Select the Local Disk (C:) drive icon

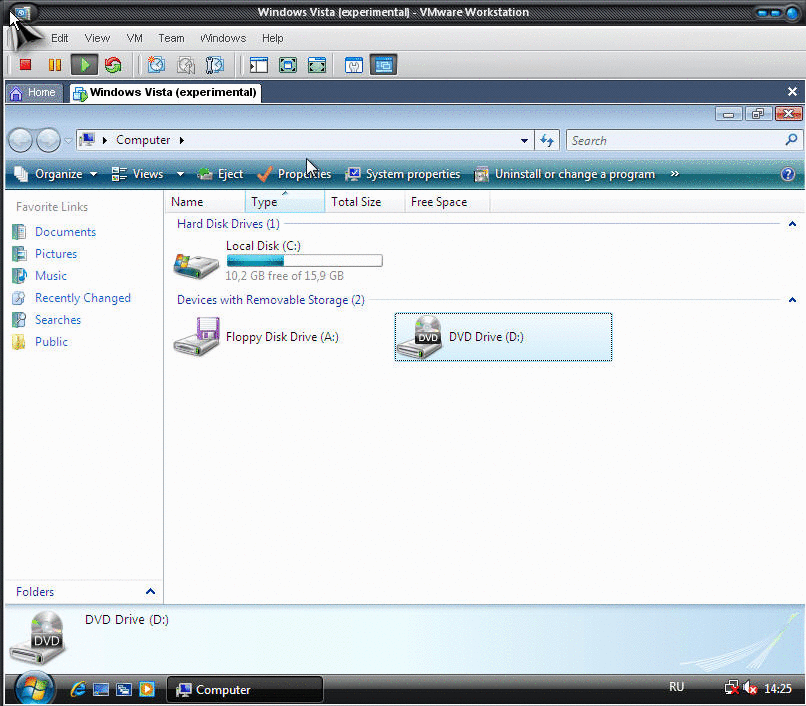pos(196,264)
